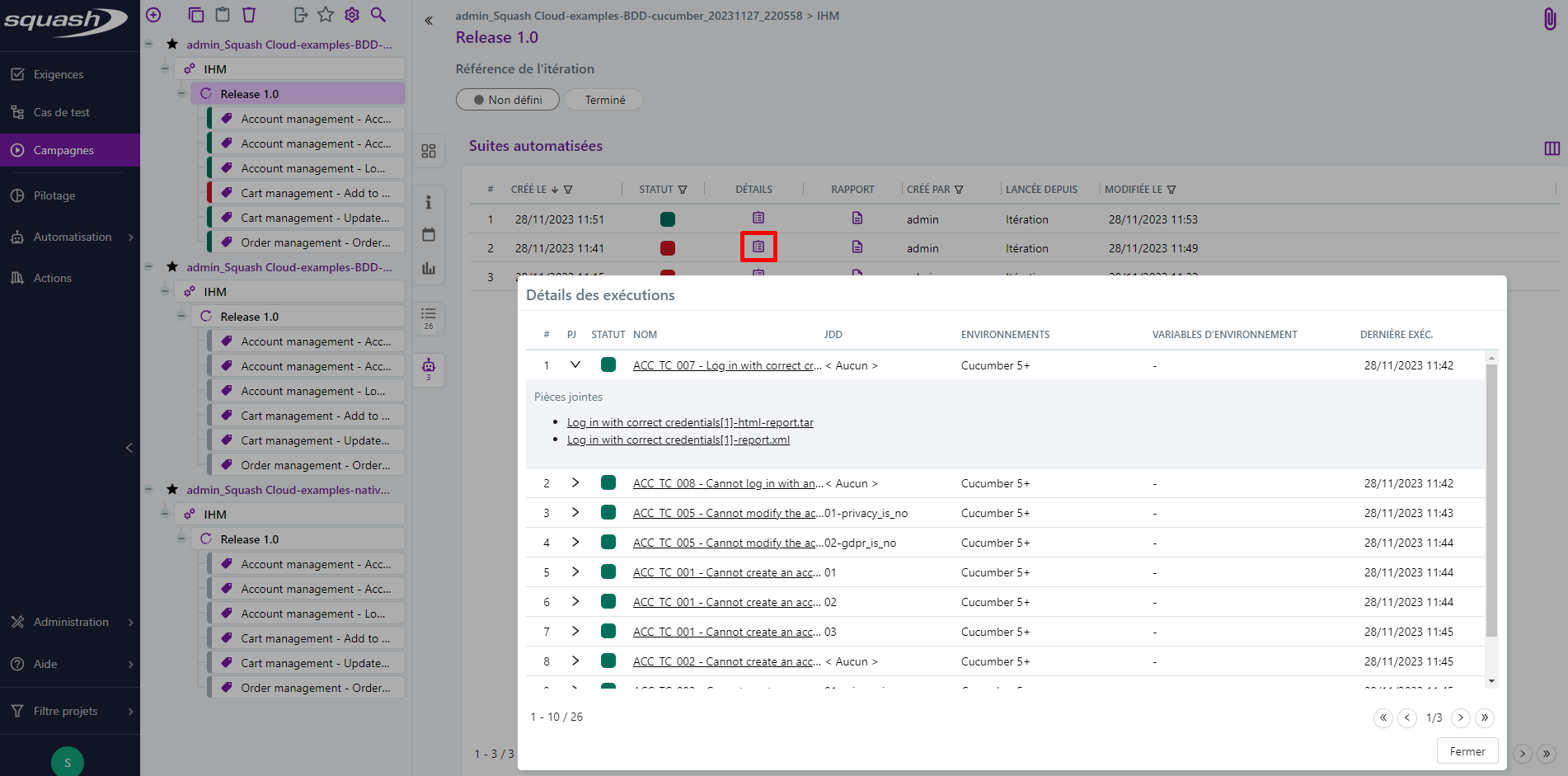Click filter icon on CRÉÉ PAR column
This screenshot has height=776, width=1568.
(959, 190)
